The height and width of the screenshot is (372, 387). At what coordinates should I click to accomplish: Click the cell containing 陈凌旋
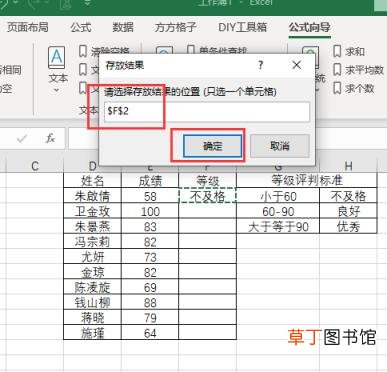(x=92, y=287)
